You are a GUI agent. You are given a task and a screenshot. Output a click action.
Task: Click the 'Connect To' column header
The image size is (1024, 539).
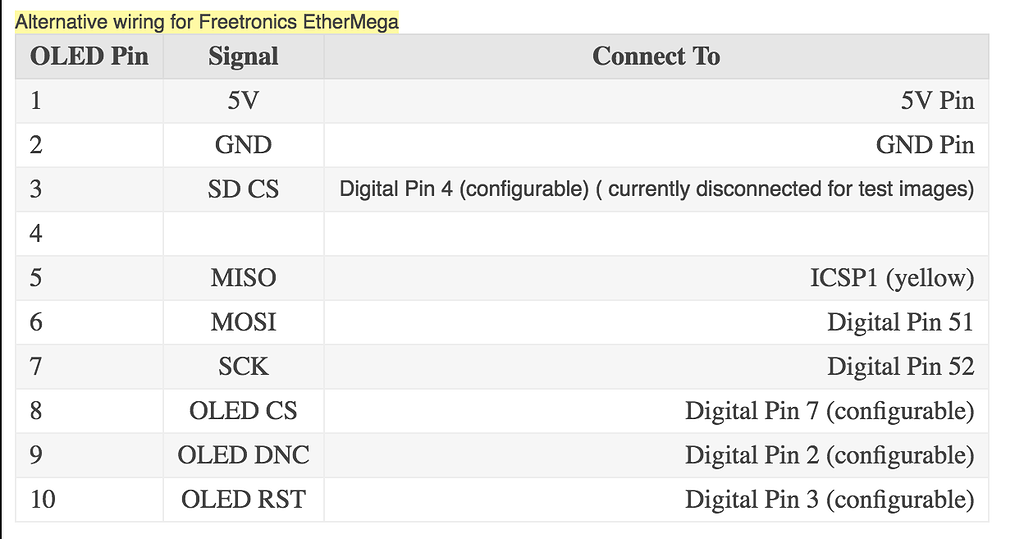(656, 57)
